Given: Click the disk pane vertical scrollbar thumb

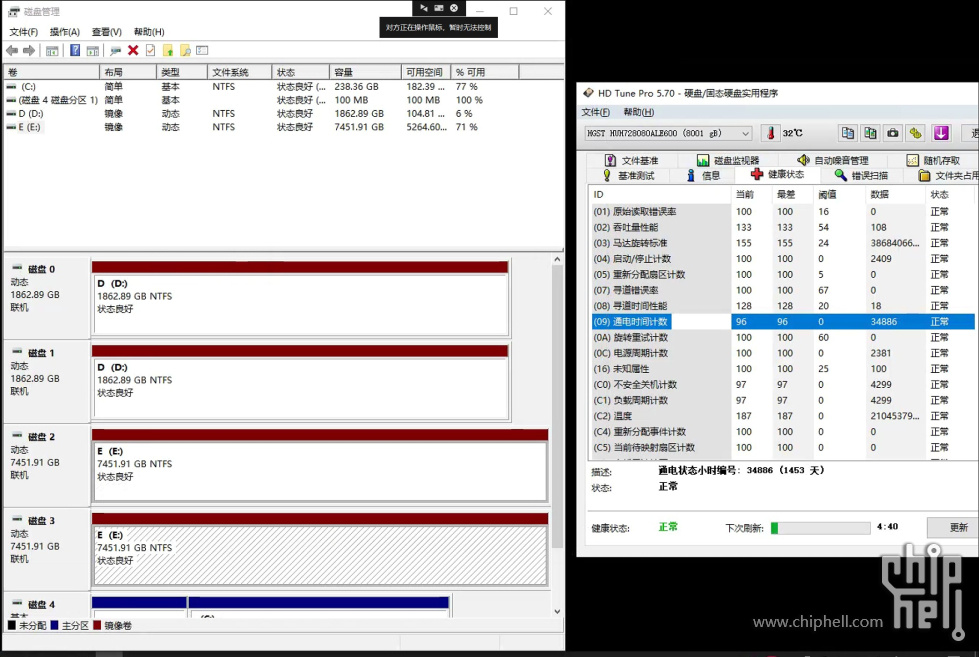Looking at the screenshot, I should click(x=557, y=405).
